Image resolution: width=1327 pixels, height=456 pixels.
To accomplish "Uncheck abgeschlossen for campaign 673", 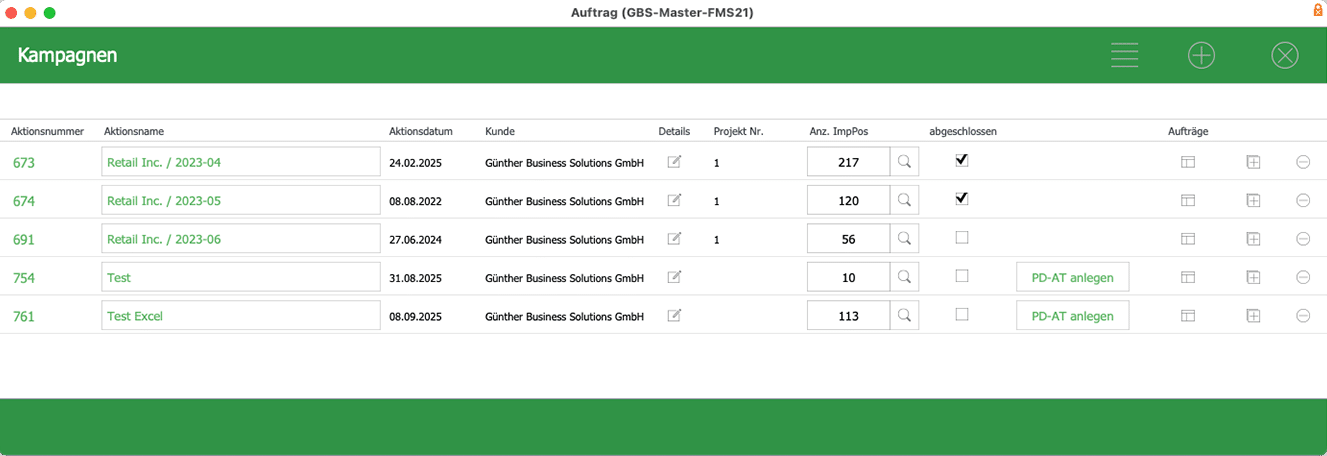I will [962, 160].
